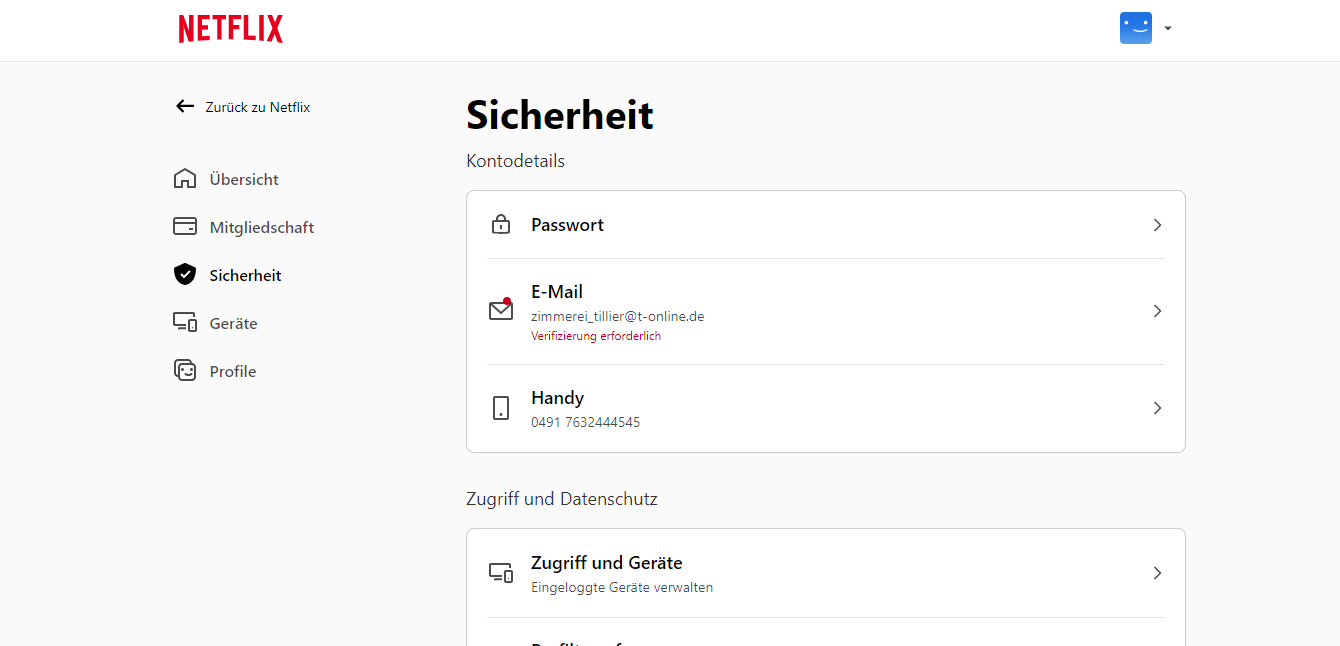Screen dimensions: 1340x646
Task: Open the Übersicht sidebar label
Action: [244, 180]
